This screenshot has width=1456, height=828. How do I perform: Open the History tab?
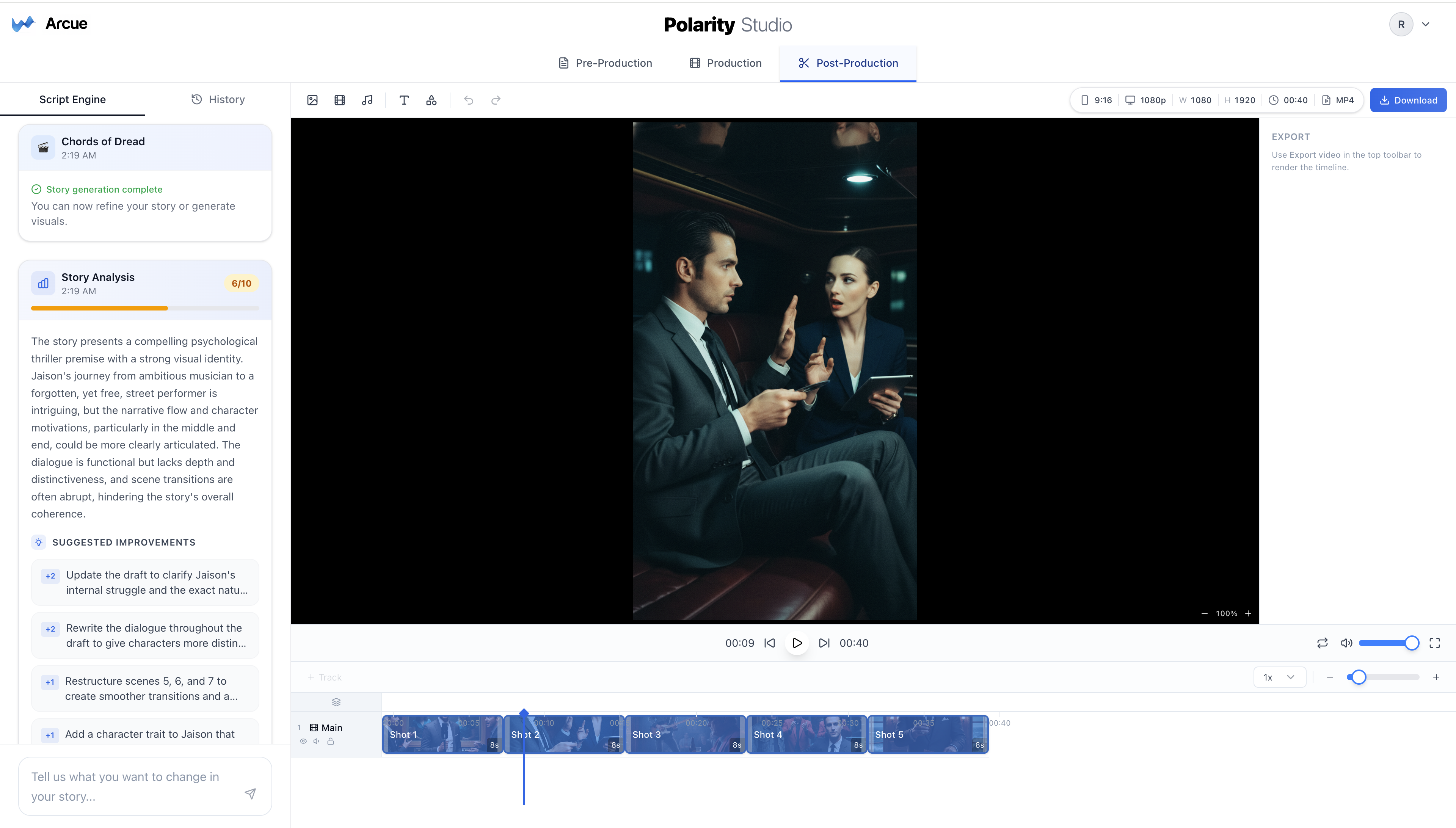pyautogui.click(x=218, y=99)
